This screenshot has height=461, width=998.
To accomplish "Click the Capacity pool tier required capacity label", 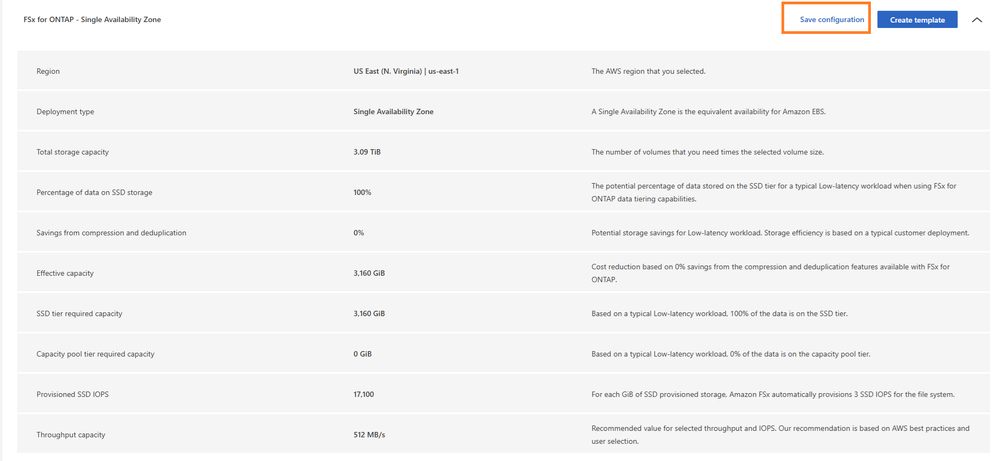I will point(95,354).
